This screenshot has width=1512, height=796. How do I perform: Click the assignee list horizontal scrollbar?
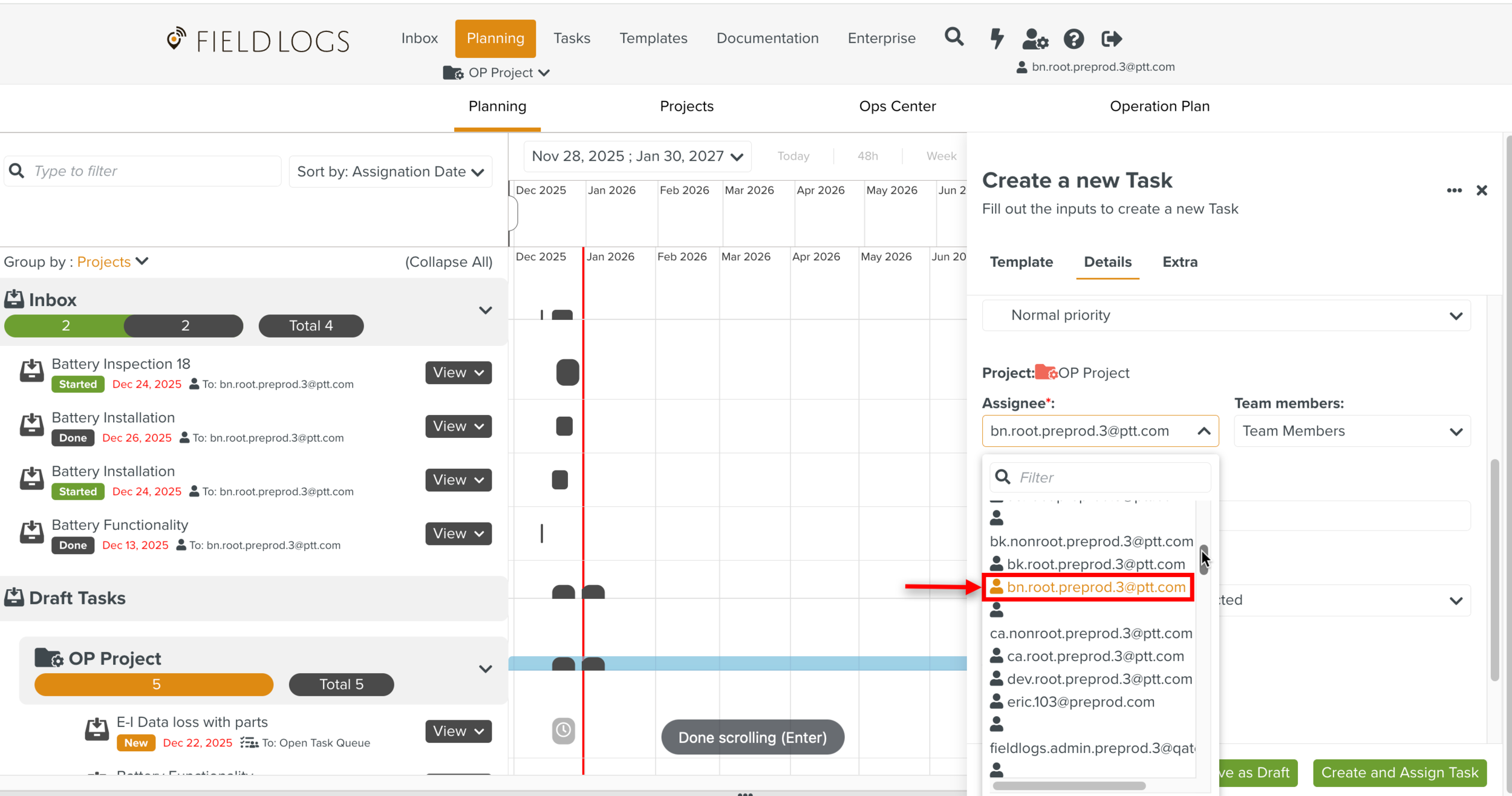click(x=1069, y=786)
